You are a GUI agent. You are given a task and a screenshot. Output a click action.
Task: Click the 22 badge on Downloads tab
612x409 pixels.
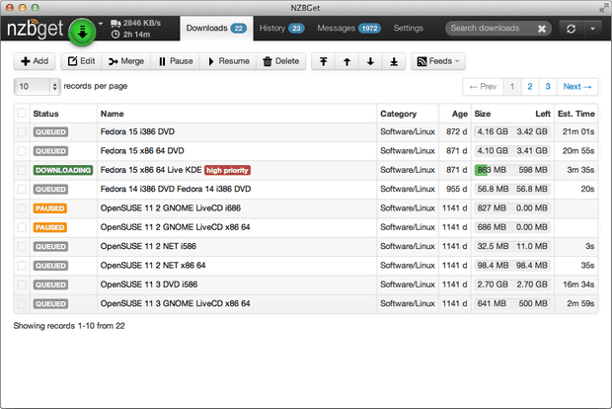[x=238, y=28]
